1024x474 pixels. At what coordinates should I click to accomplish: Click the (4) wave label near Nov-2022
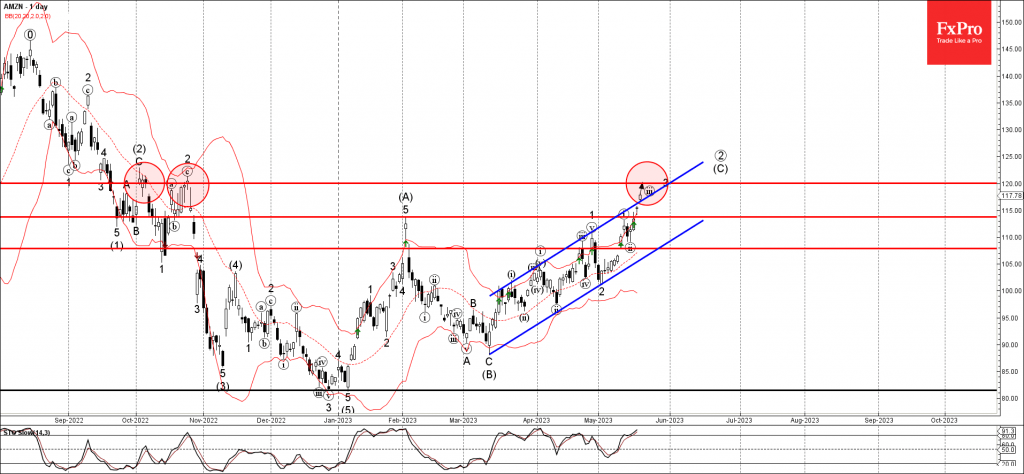coord(235,265)
